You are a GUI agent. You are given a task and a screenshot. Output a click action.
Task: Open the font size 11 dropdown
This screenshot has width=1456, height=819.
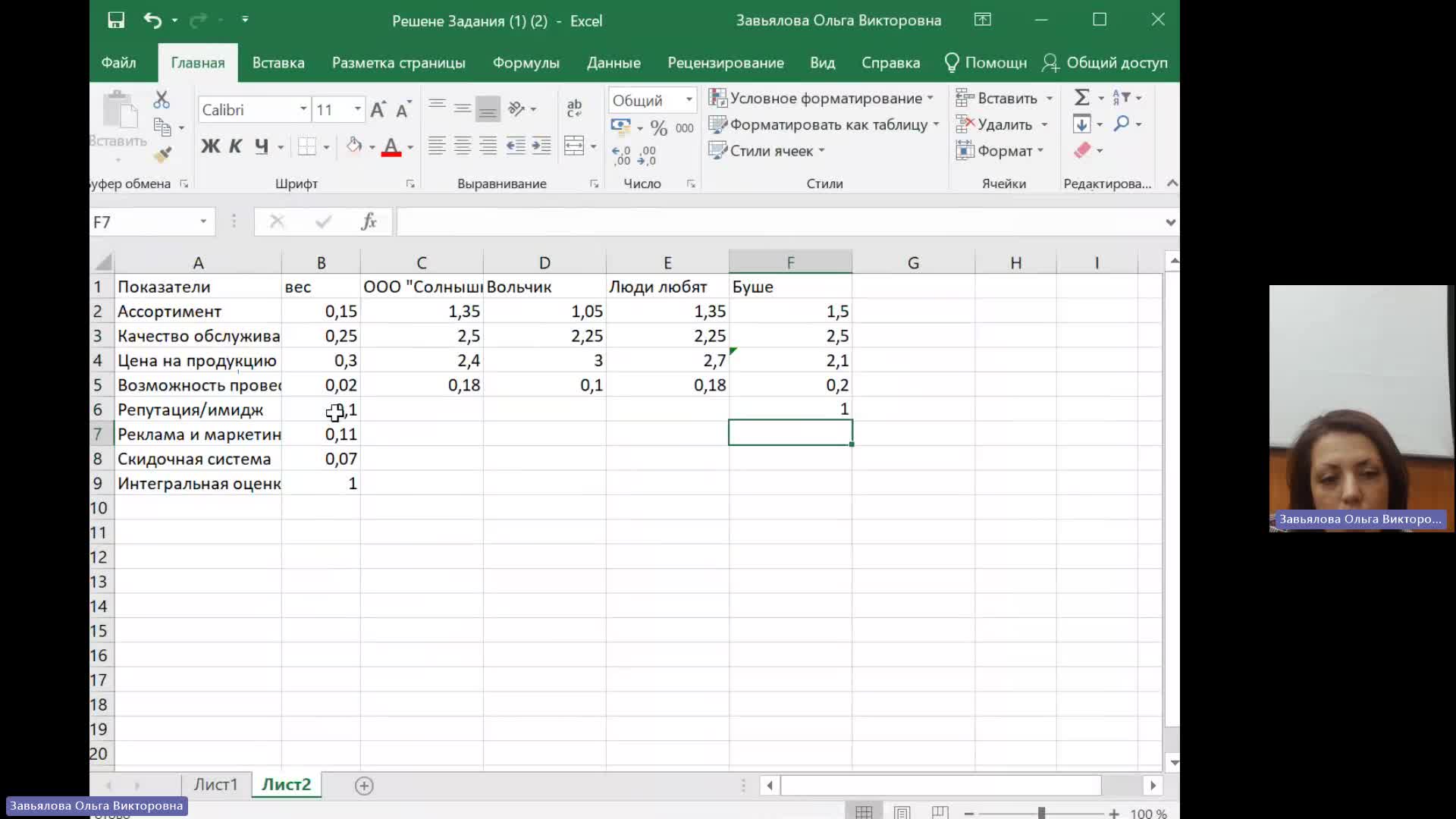[x=357, y=109]
